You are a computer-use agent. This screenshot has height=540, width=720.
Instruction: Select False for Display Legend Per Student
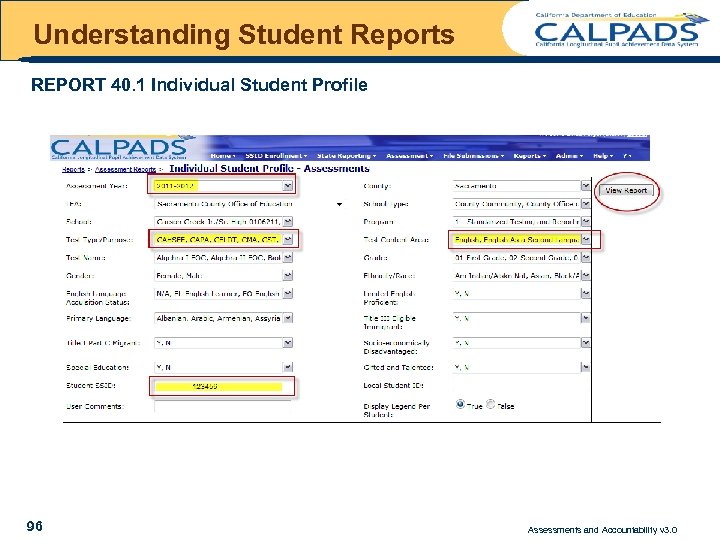click(490, 405)
